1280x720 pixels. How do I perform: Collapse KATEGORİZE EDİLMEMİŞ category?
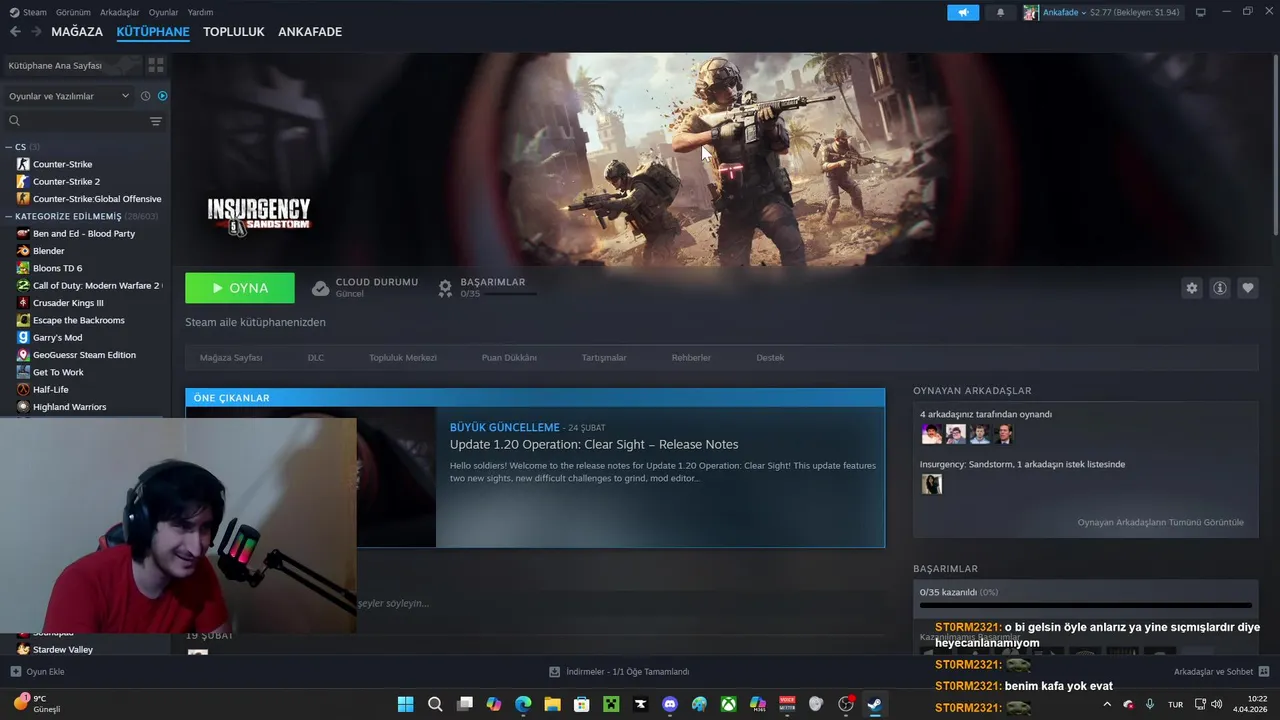click(x=9, y=216)
